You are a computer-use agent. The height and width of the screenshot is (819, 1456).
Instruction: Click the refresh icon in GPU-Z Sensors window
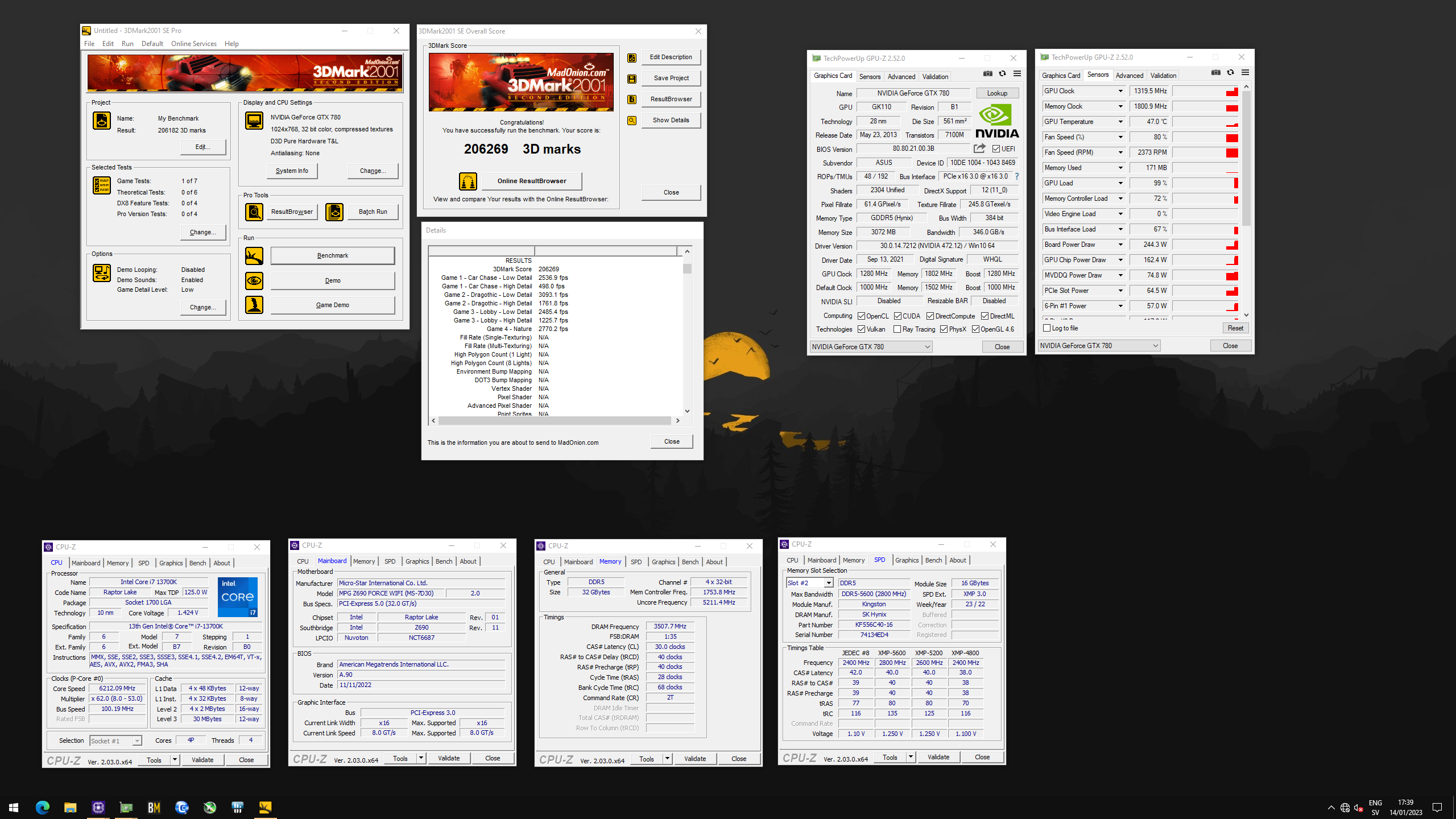pyautogui.click(x=1231, y=73)
